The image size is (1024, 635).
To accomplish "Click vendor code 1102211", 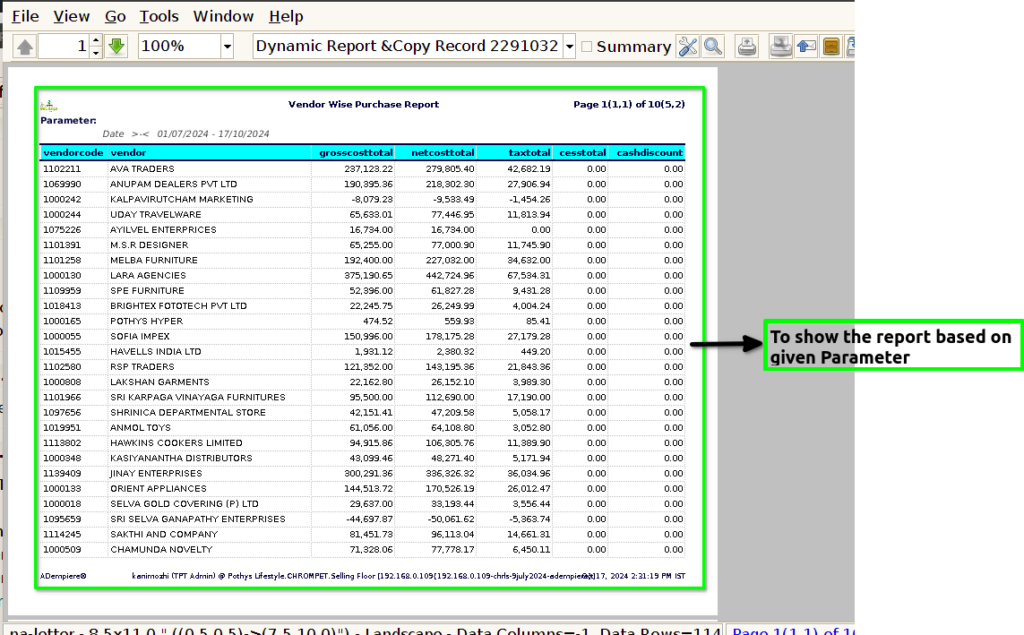I will [x=62, y=169].
